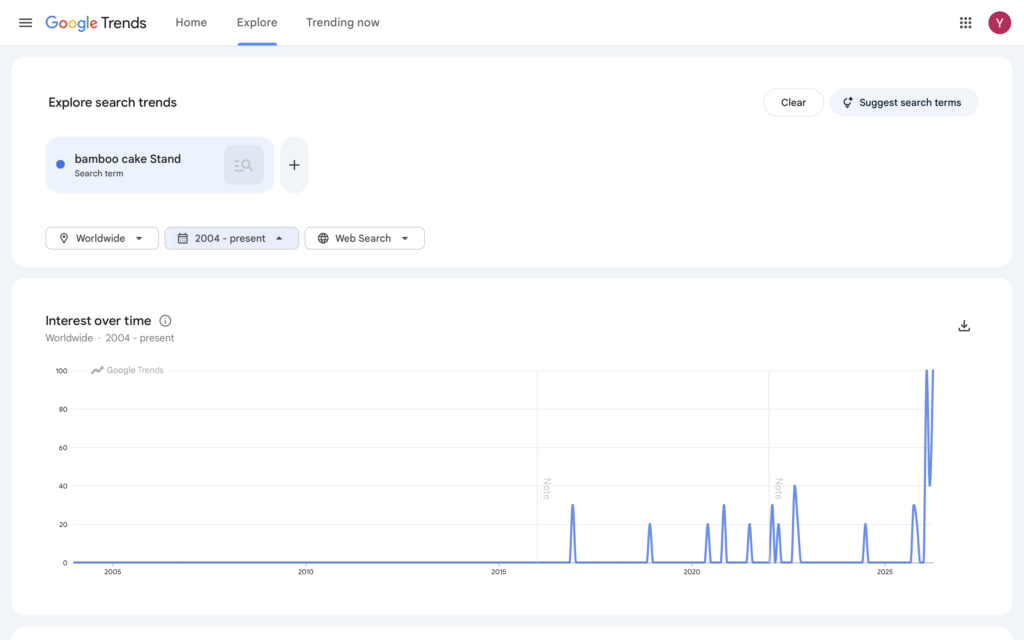This screenshot has height=640, width=1024.
Task: Switch to the Trending now tab
Action: click(x=342, y=23)
